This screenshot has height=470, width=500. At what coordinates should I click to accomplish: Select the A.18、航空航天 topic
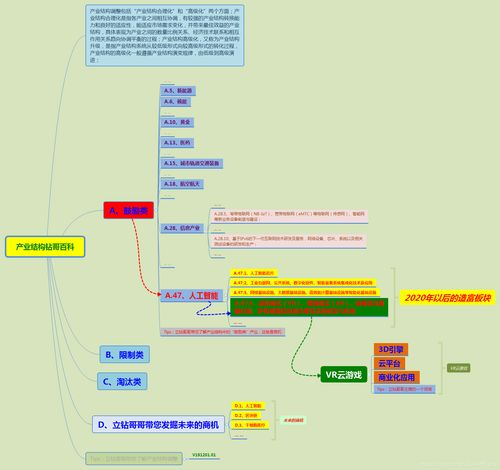pyautogui.click(x=182, y=184)
